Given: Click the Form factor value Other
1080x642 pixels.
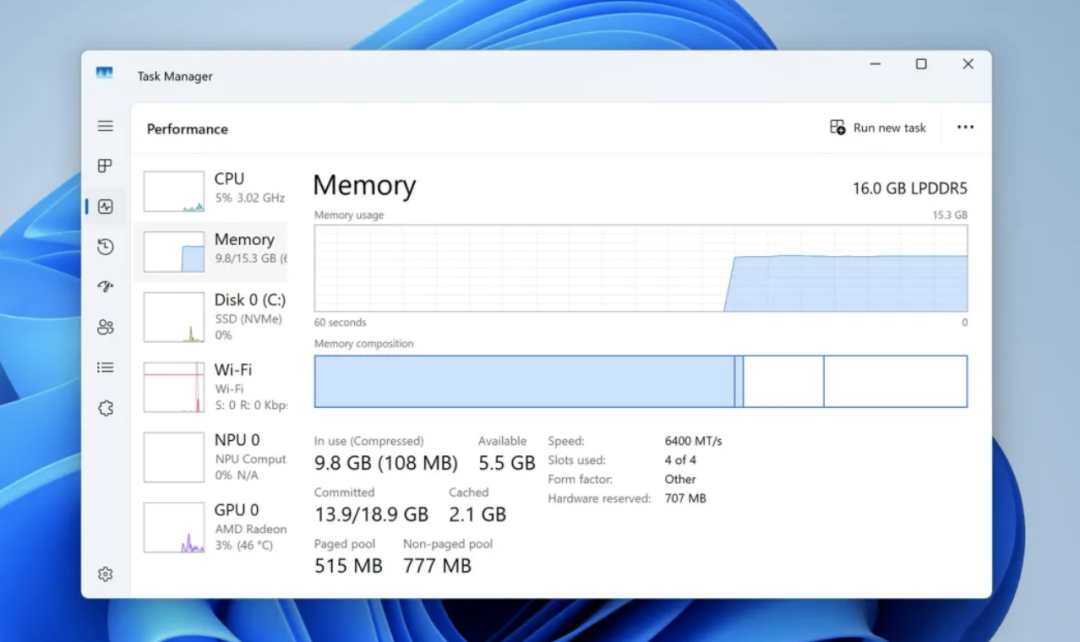Looking at the screenshot, I should (x=680, y=479).
